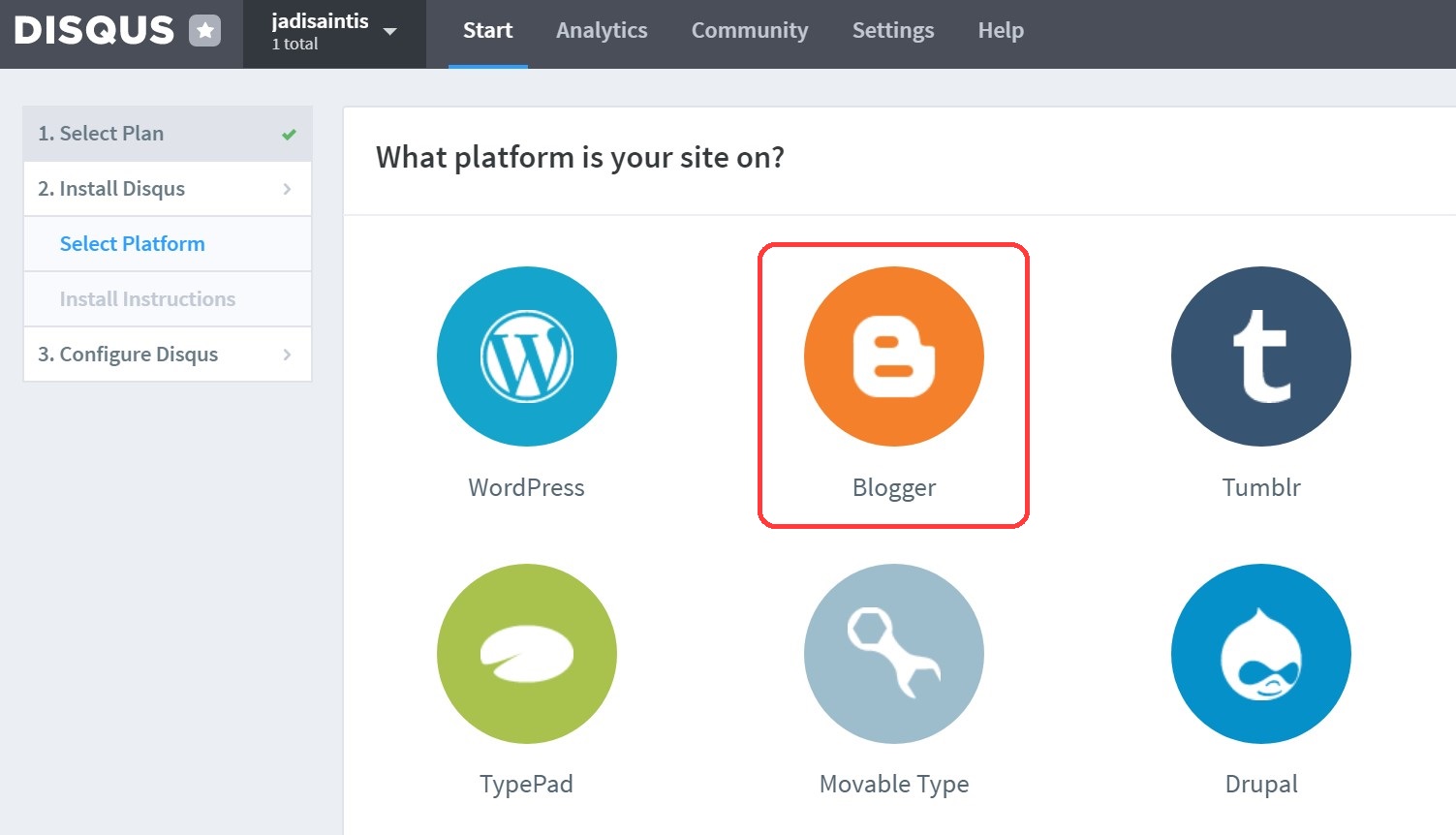The height and width of the screenshot is (835, 1456).
Task: Open the jadisaintis account dropdown
Action: pyautogui.click(x=334, y=30)
